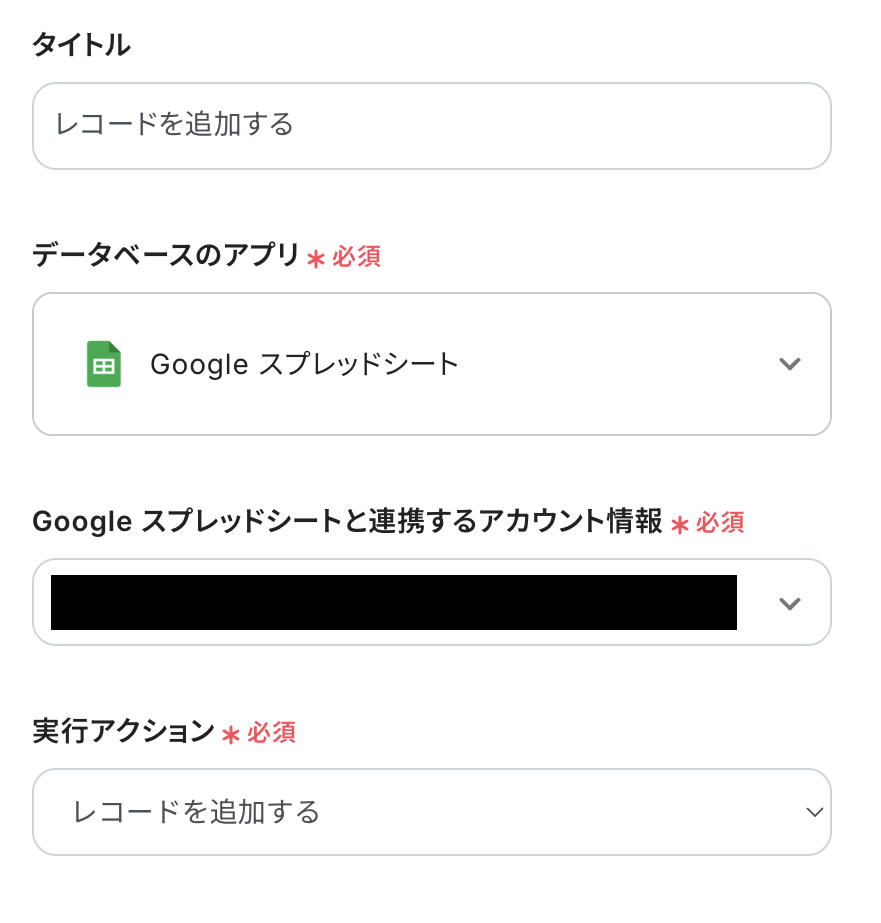Click the 実行アクション label
881x923 pixels.
[x=123, y=733]
